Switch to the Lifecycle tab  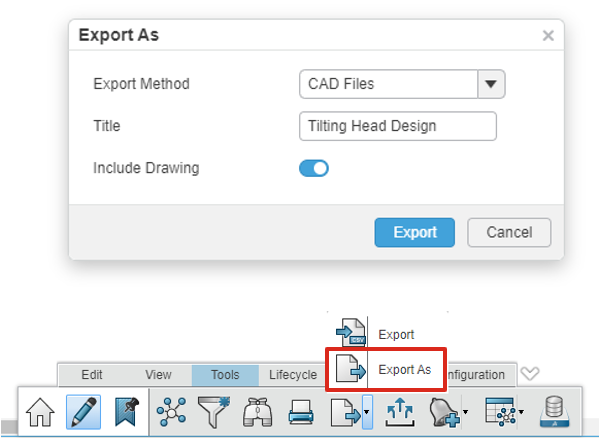(x=293, y=375)
